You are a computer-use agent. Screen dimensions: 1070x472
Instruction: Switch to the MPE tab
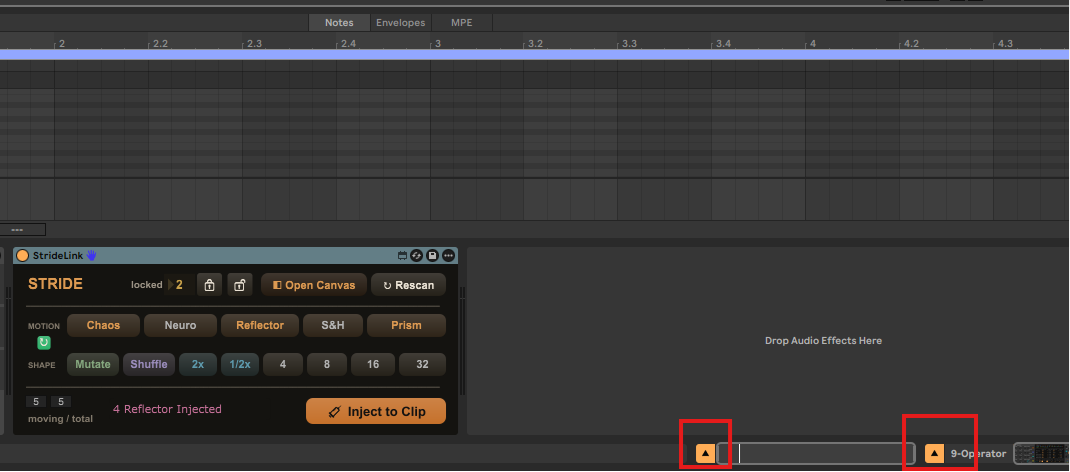(x=462, y=23)
